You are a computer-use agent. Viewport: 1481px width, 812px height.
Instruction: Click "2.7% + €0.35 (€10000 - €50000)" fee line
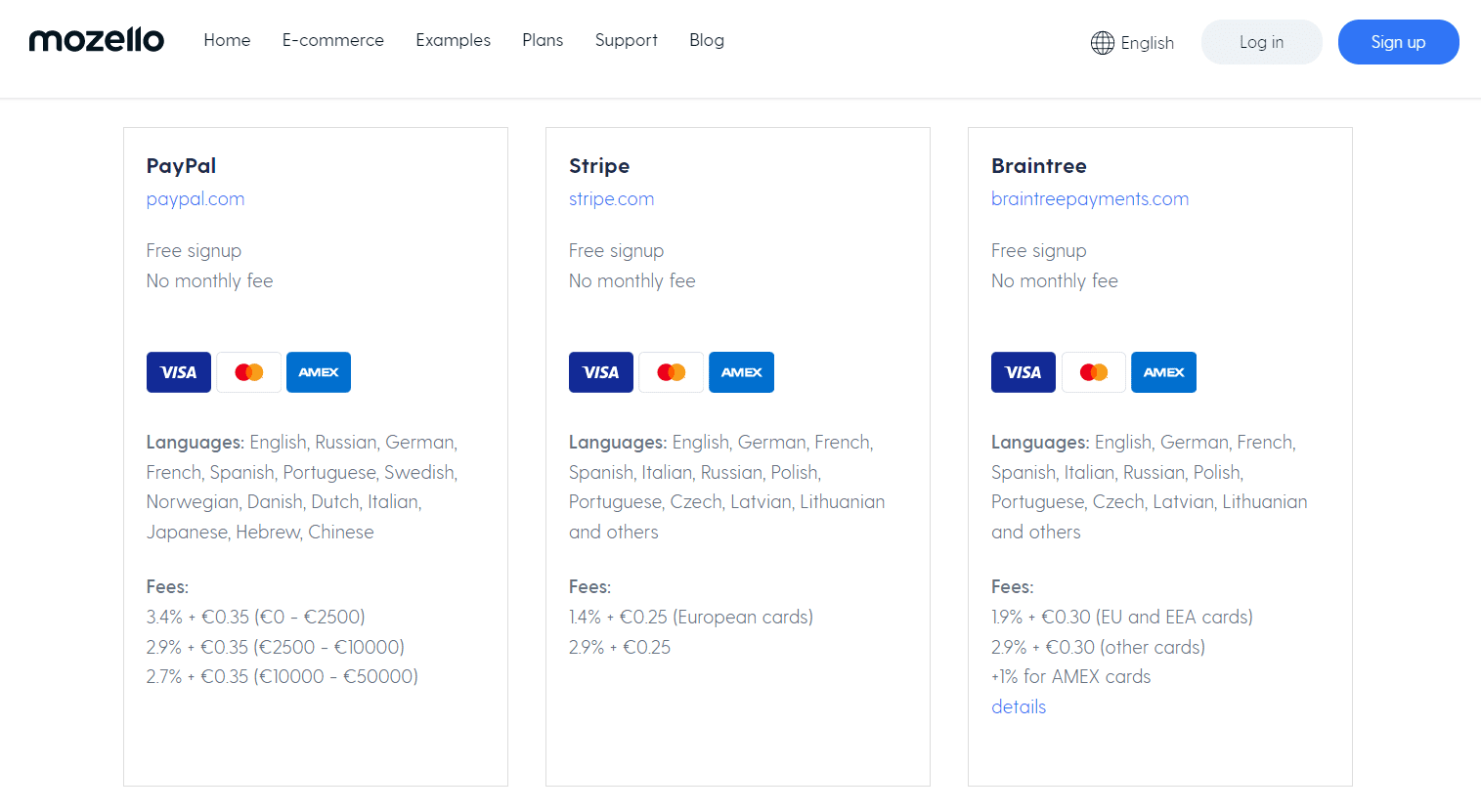click(283, 676)
